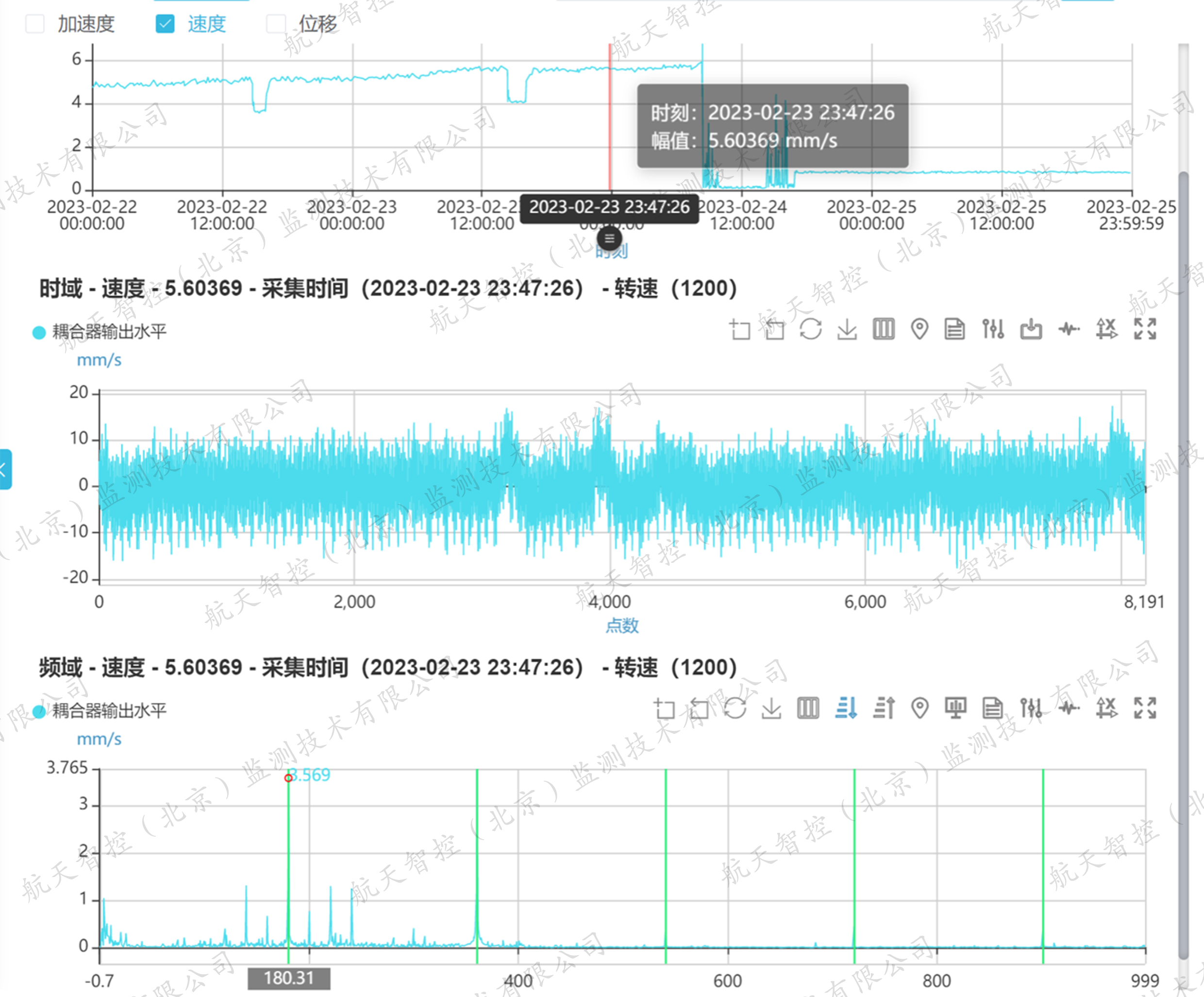Click the trend chart axis menu handle

(x=609, y=238)
